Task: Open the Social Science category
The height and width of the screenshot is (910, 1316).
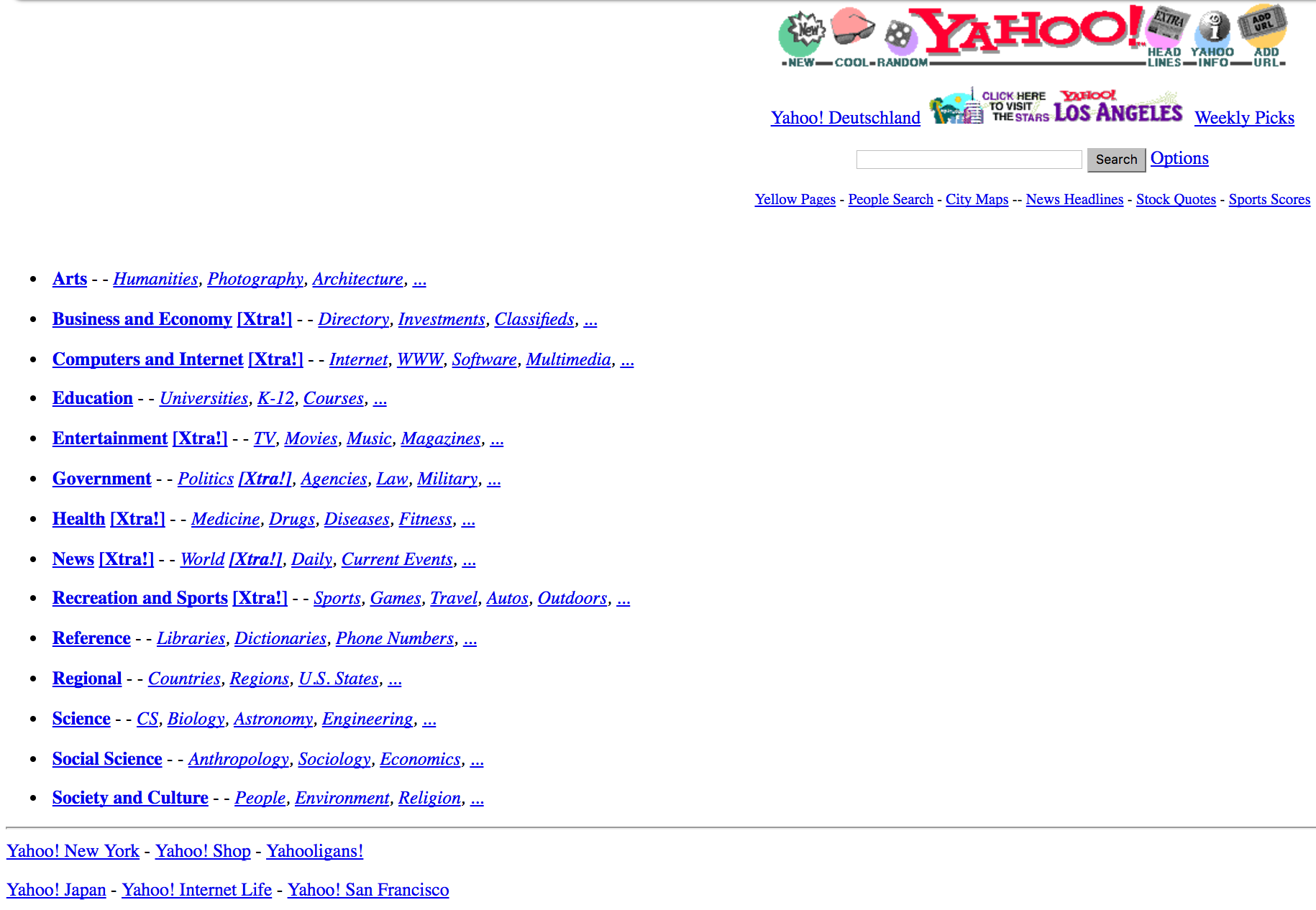Action: (107, 759)
